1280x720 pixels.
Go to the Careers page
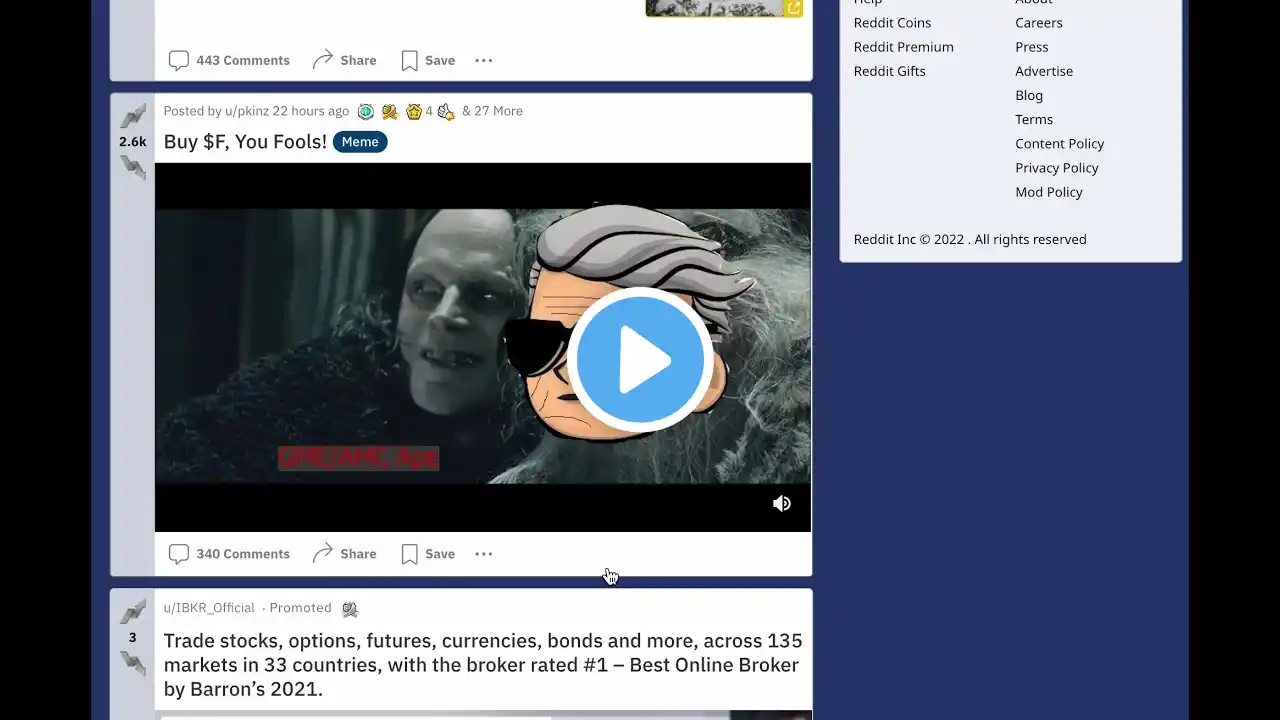[1039, 23]
